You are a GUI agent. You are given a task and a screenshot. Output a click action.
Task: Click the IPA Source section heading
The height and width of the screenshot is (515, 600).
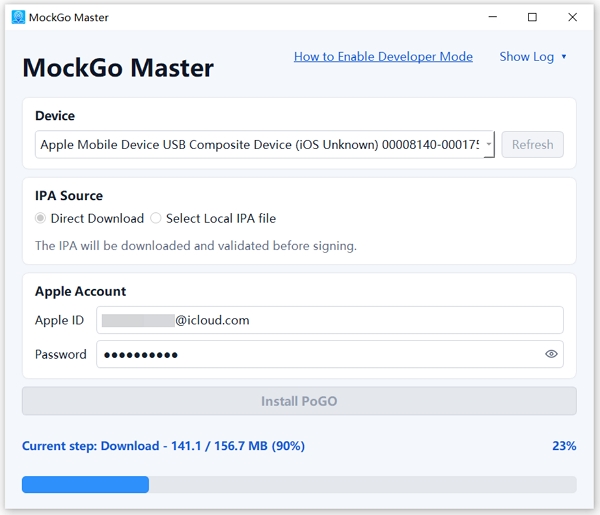(x=69, y=196)
